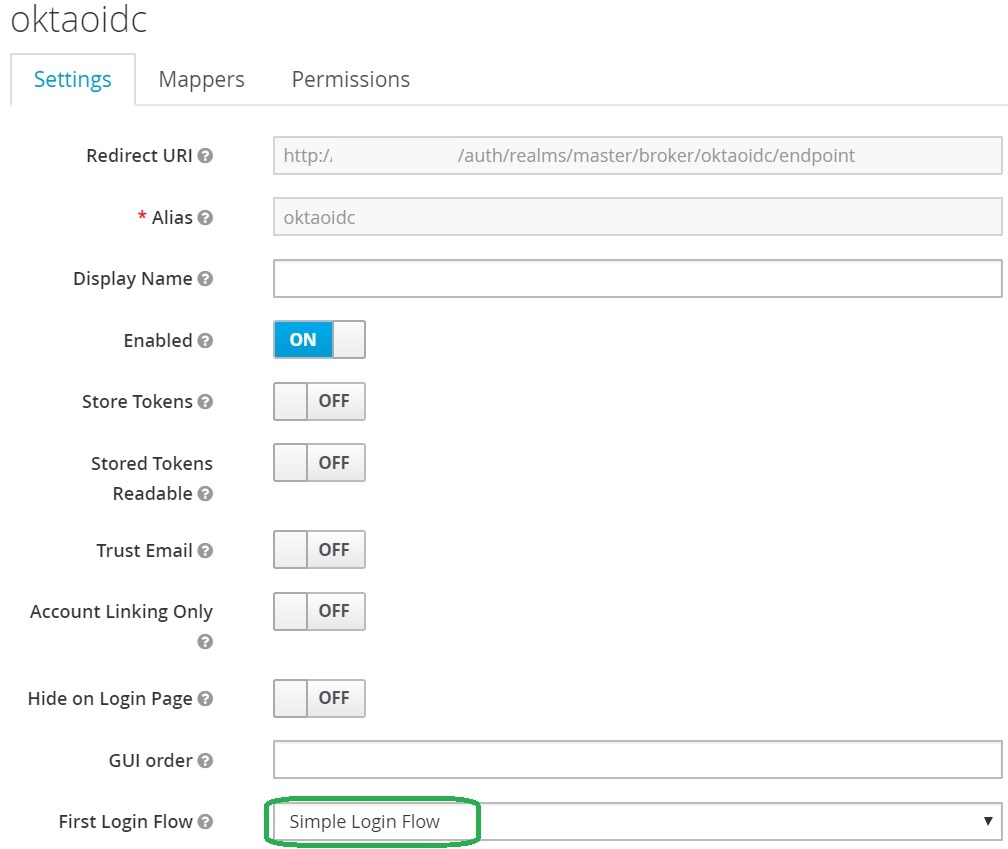
Task: Click Trust Email help icon
Action: tap(205, 551)
